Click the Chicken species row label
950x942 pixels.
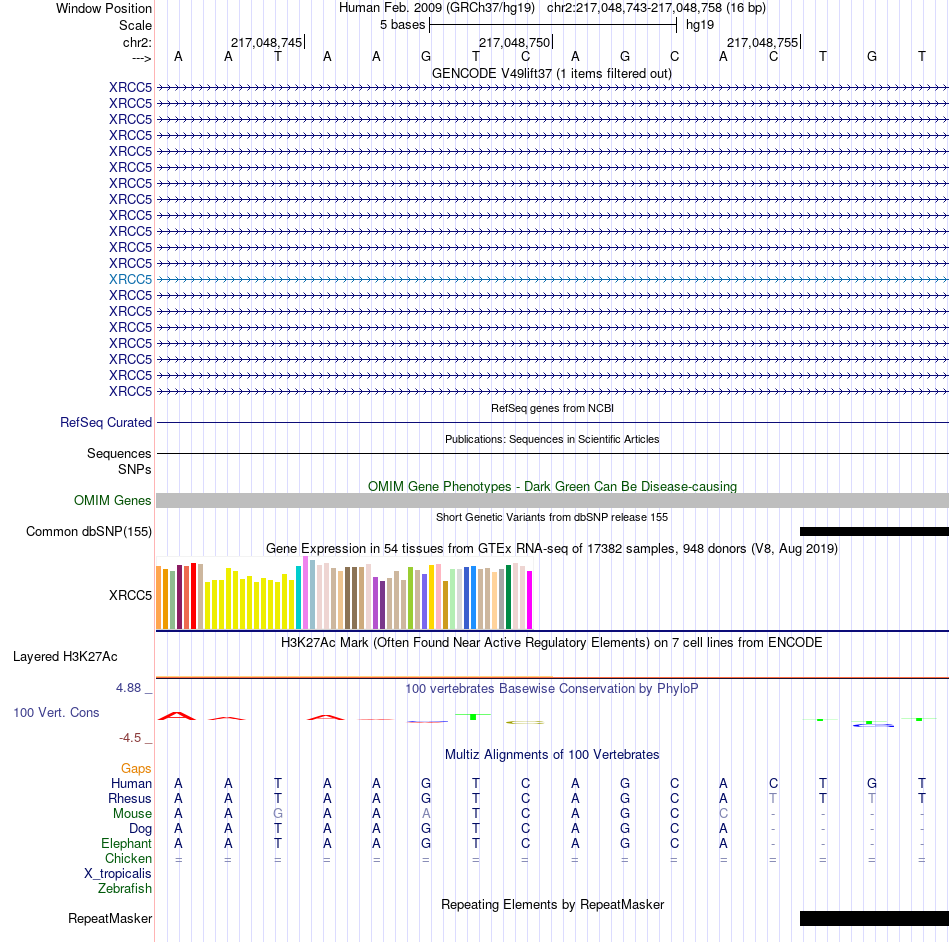pyautogui.click(x=128, y=858)
